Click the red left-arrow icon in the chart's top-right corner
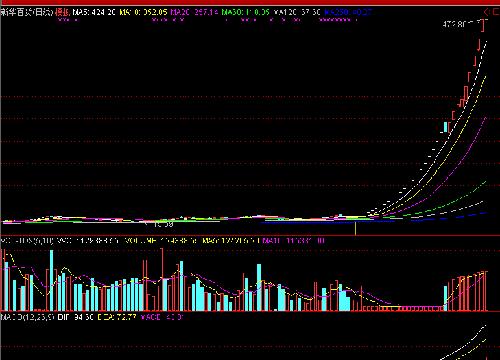 pyautogui.click(x=486, y=12)
